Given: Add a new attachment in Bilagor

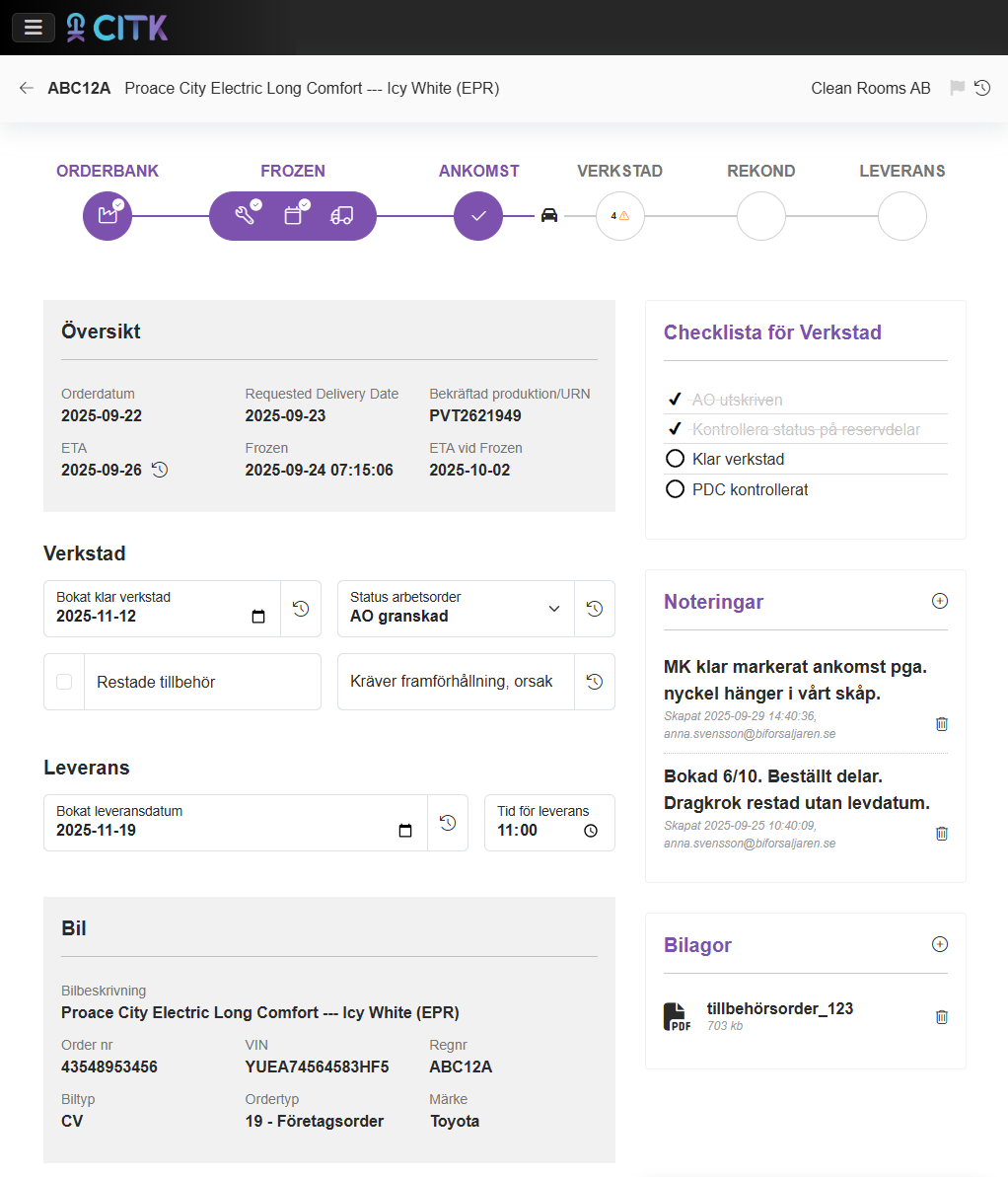Looking at the screenshot, I should click(x=940, y=944).
